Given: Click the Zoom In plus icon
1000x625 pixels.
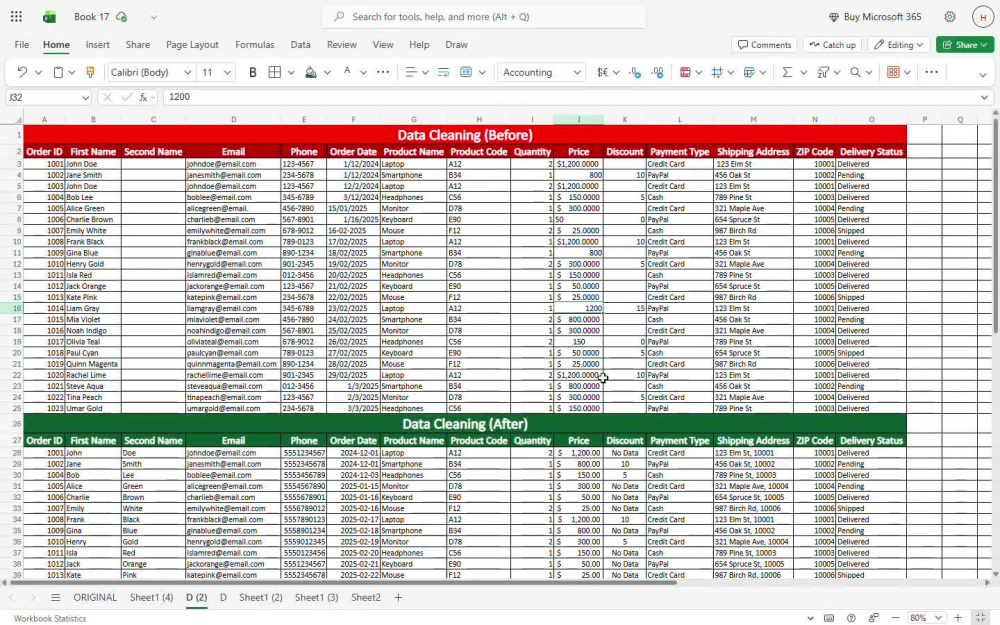Looking at the screenshot, I should 958,617.
